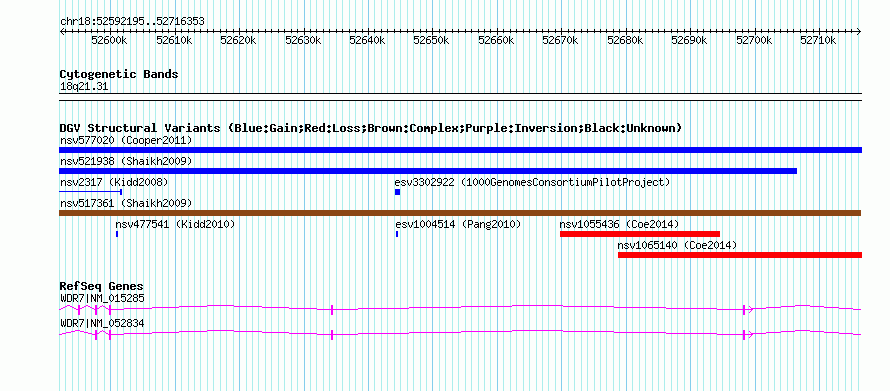
Task: Click the red nsv1065140 (Coe2014) loss bar
Action: 740,255
